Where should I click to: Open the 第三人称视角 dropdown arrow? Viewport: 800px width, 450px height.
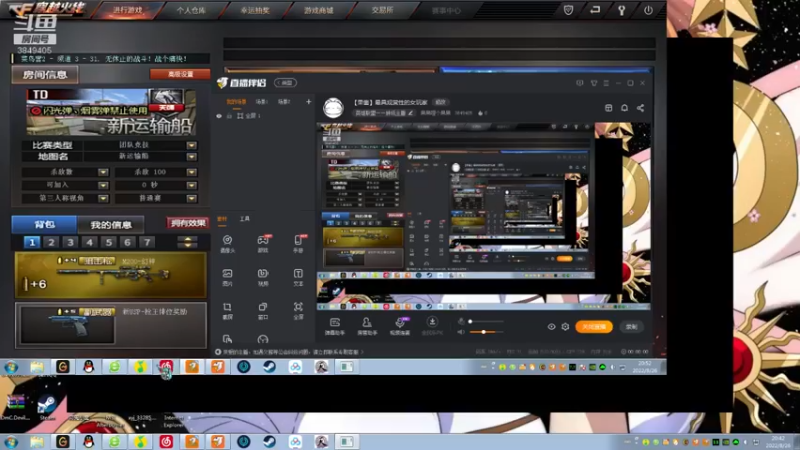[103, 198]
